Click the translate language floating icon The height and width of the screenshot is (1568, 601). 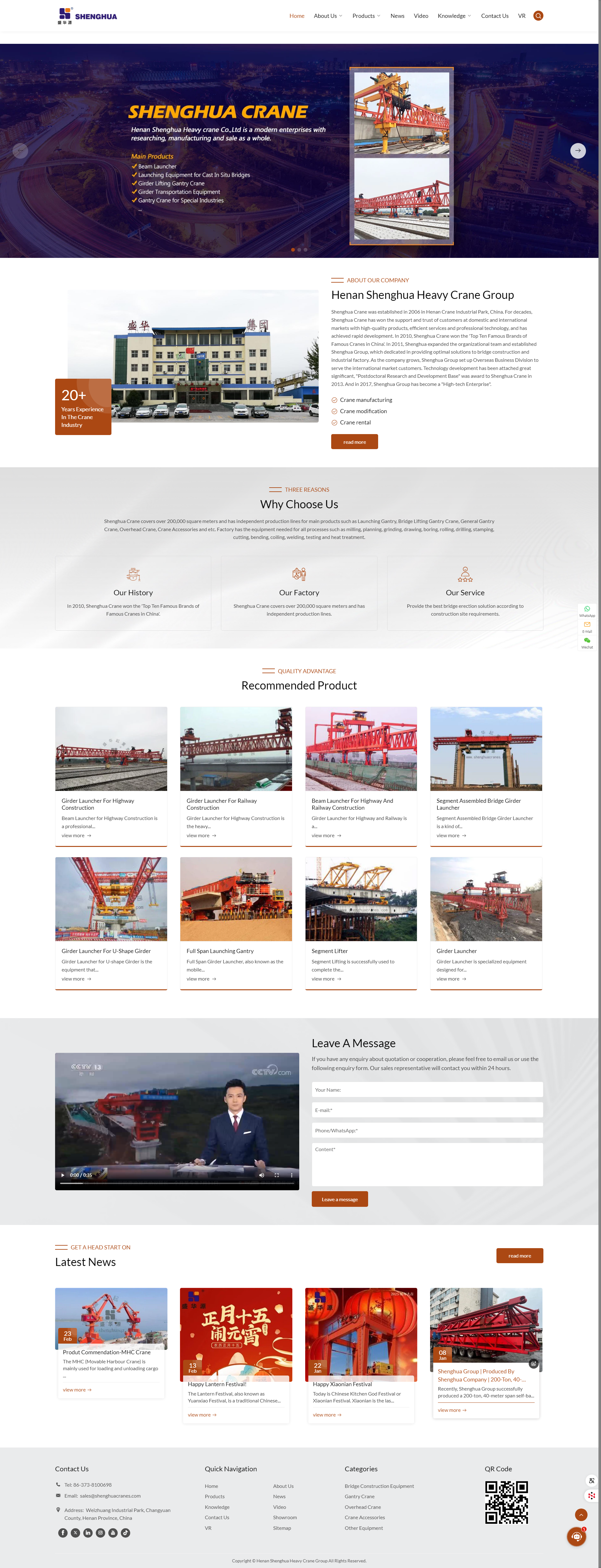click(591, 1480)
